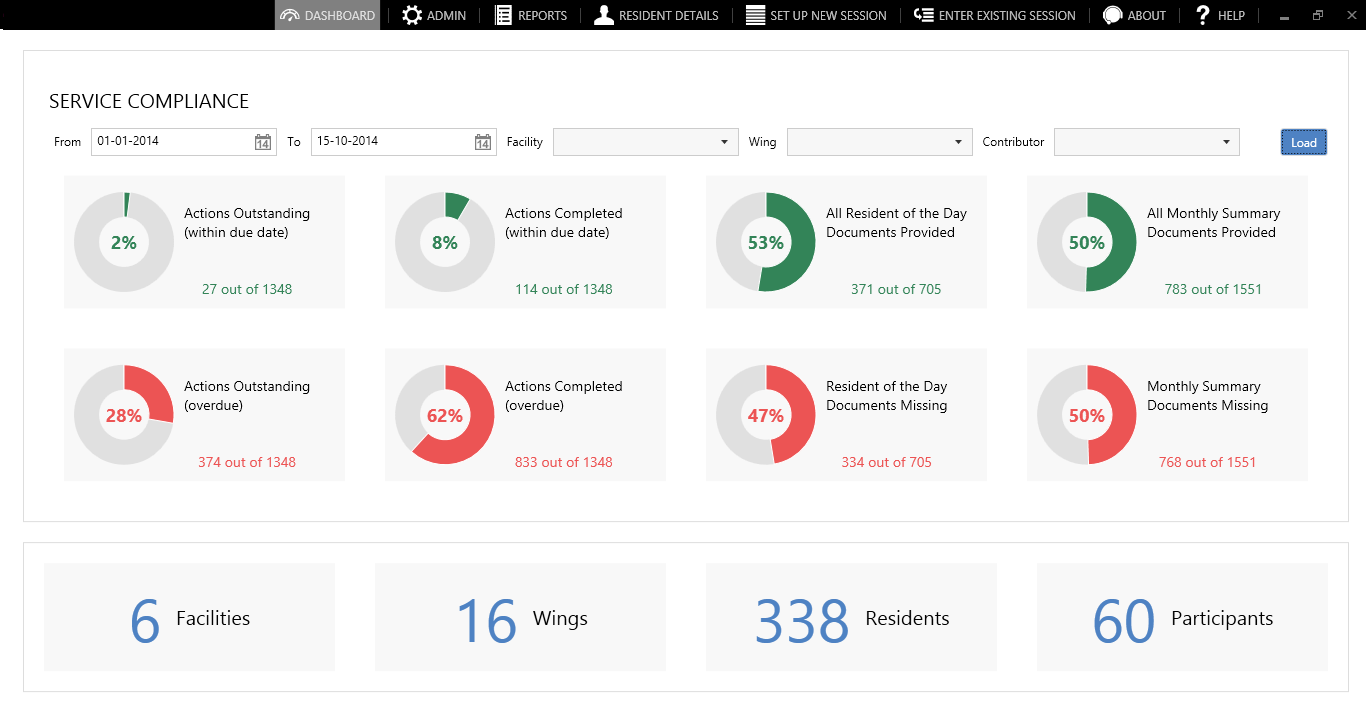
Task: Choose ENTER EXISTING SESSION label
Action: [x=1007, y=16]
